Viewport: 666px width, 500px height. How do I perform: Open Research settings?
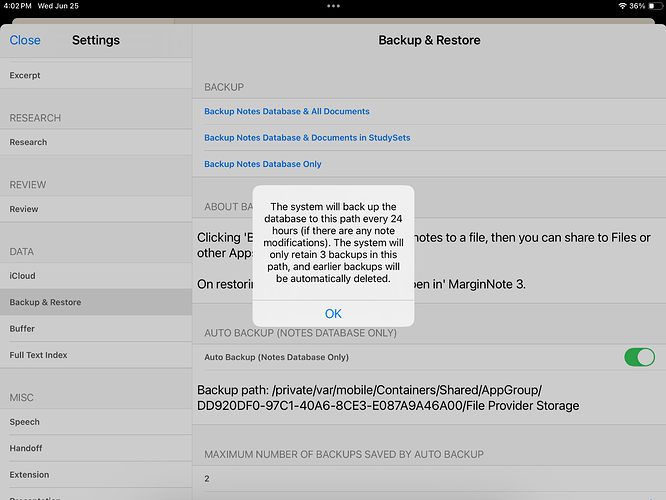point(96,142)
